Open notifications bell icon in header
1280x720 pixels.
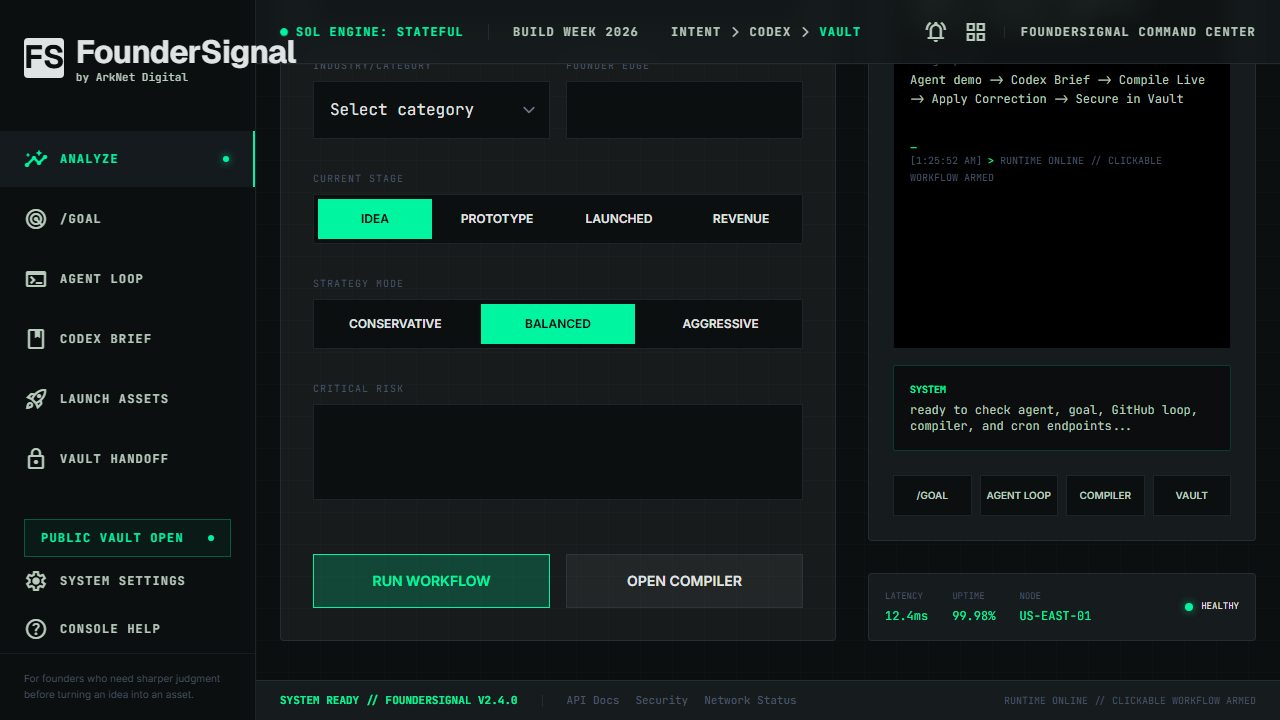[x=936, y=32]
